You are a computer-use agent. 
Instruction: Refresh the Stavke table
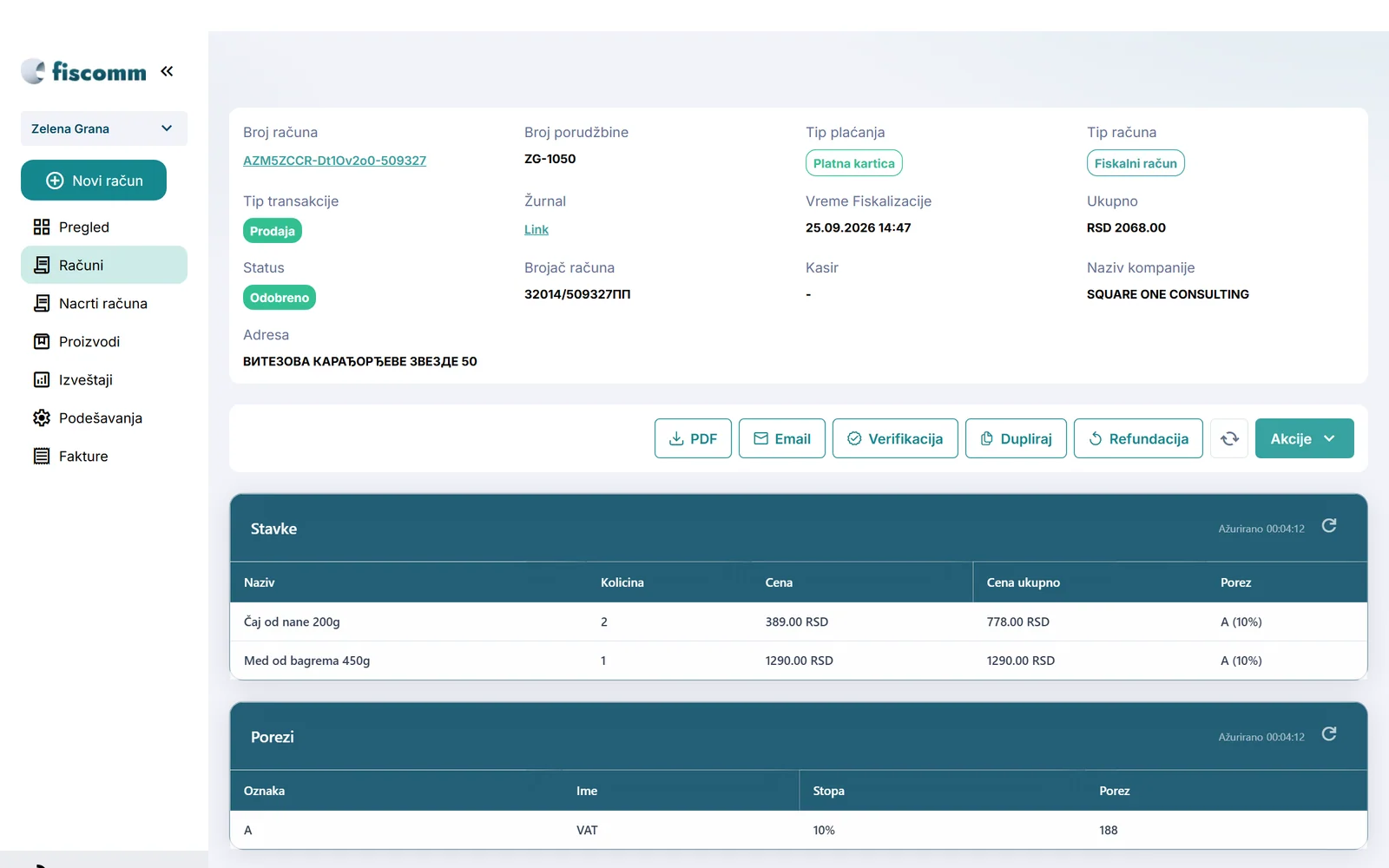click(x=1329, y=526)
